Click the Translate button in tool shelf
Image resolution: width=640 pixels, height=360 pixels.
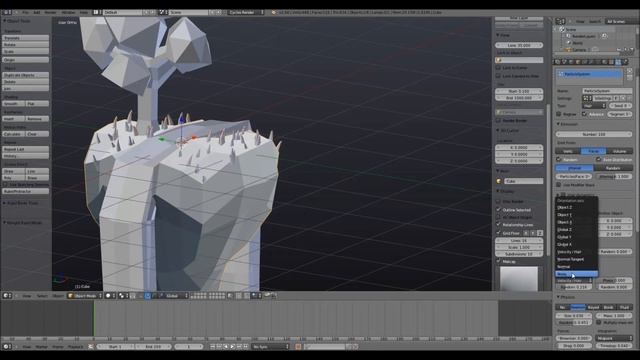pos(26,38)
